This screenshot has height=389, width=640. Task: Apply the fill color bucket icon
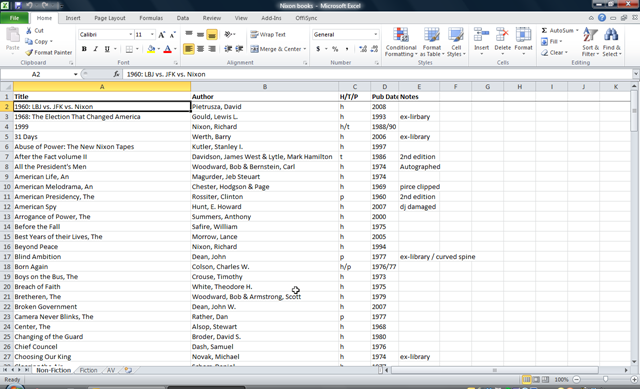(x=151, y=49)
